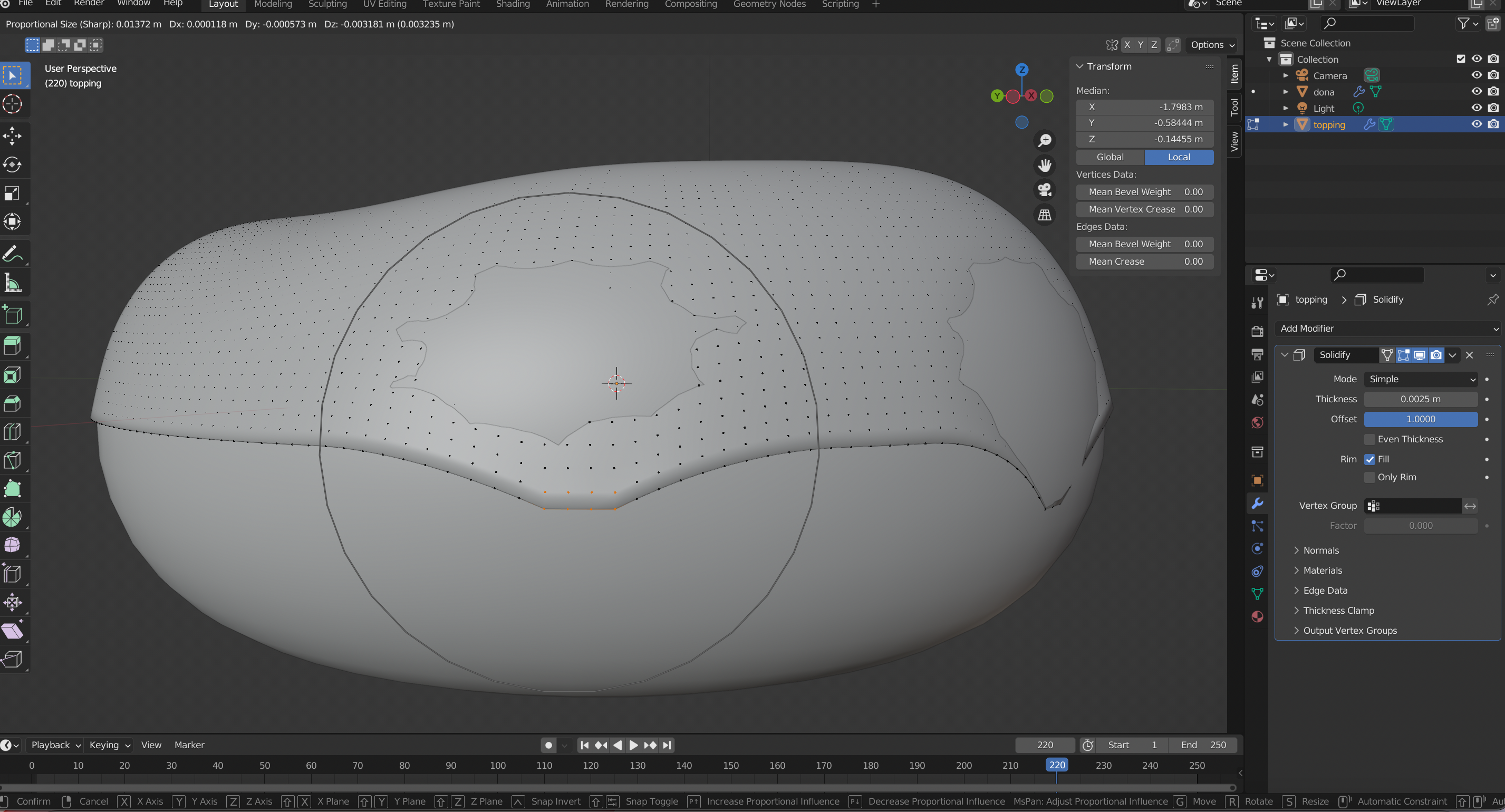This screenshot has height=812, width=1505.
Task: Uncheck the Rim Fill checkbox
Action: point(1369,459)
